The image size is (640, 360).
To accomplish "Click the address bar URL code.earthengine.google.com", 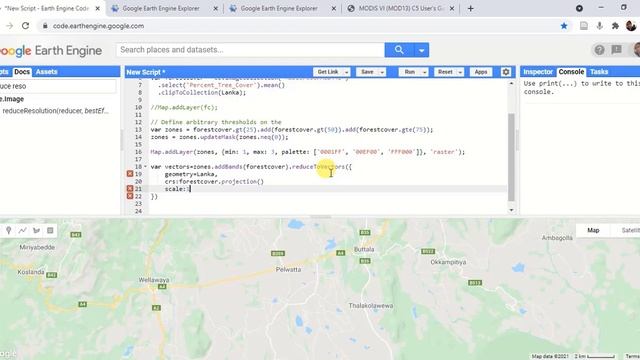I will [98, 26].
